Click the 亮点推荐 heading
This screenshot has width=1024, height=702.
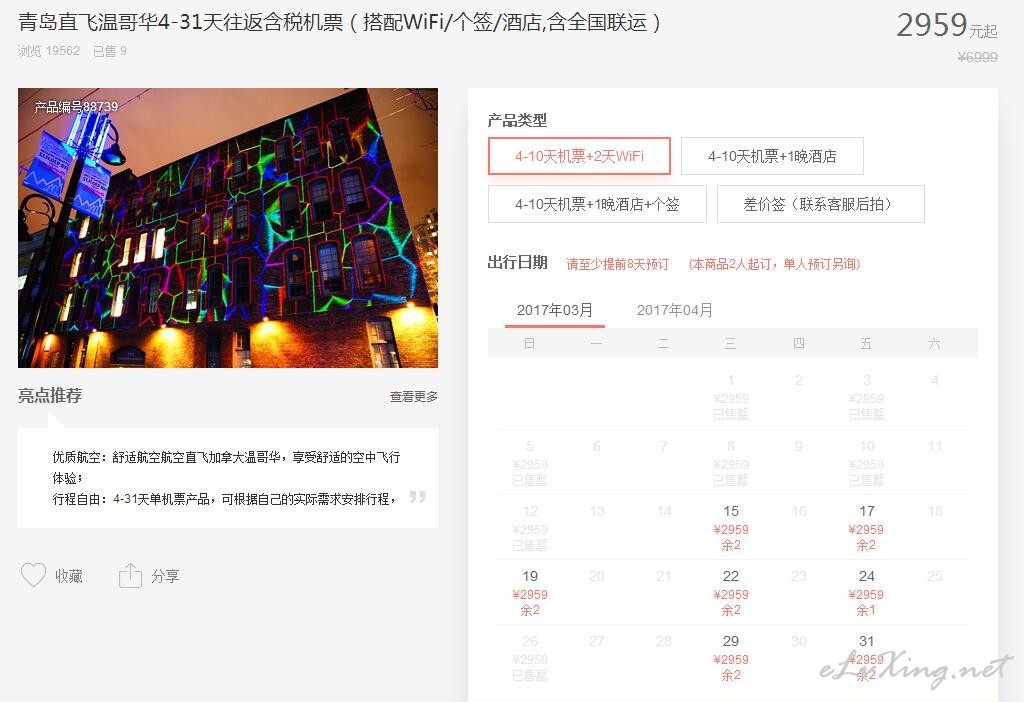(50, 396)
